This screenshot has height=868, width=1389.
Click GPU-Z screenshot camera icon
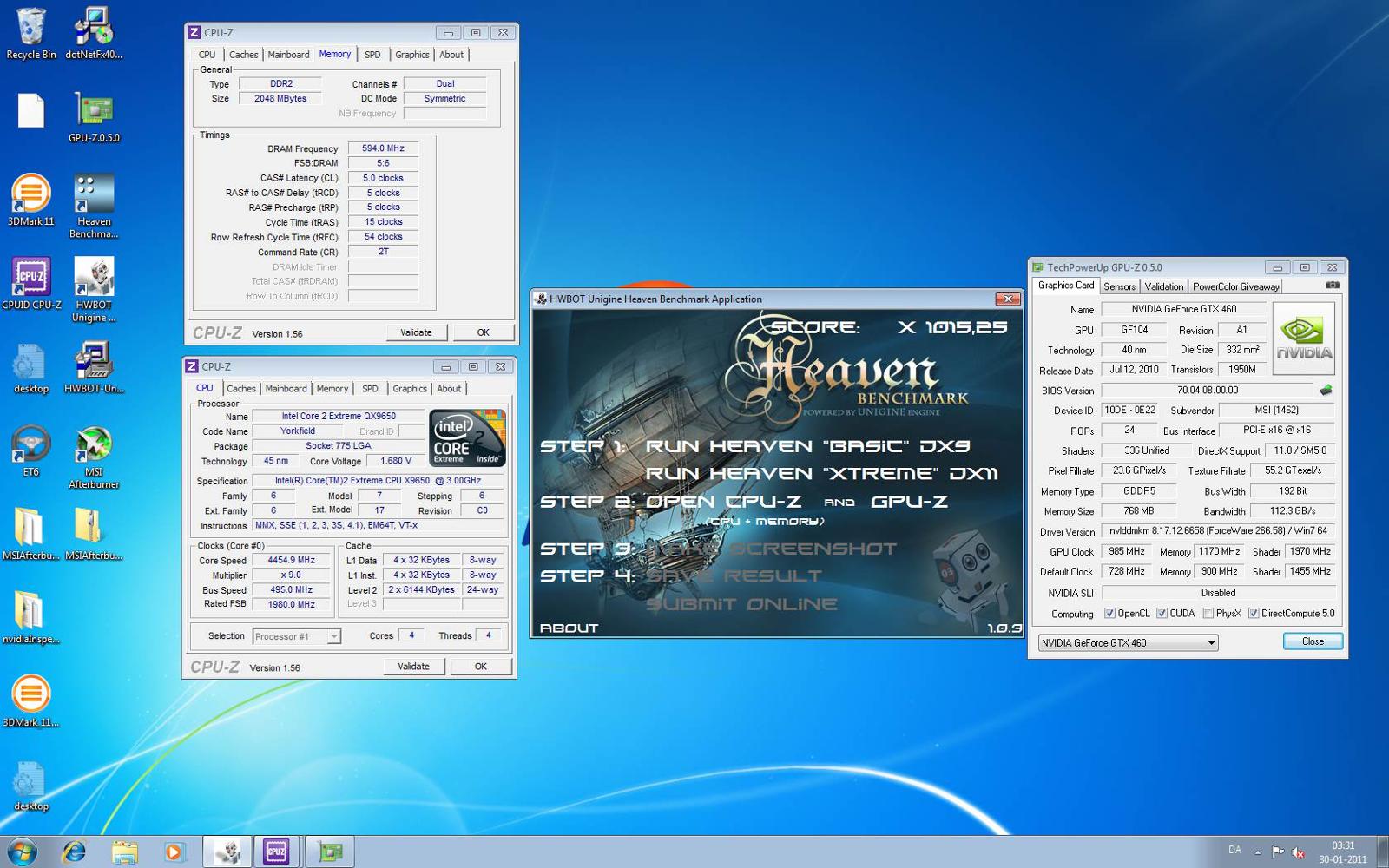tap(1333, 286)
